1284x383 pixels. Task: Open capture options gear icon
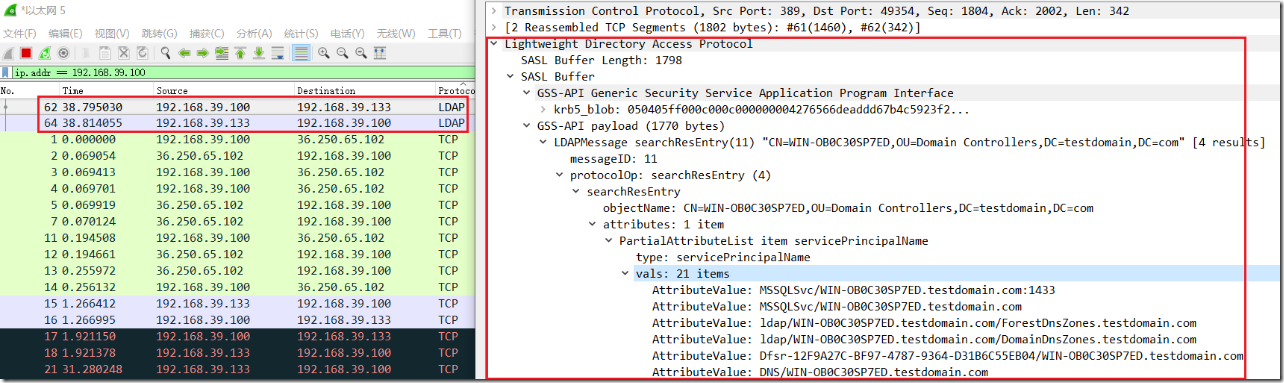pos(63,53)
